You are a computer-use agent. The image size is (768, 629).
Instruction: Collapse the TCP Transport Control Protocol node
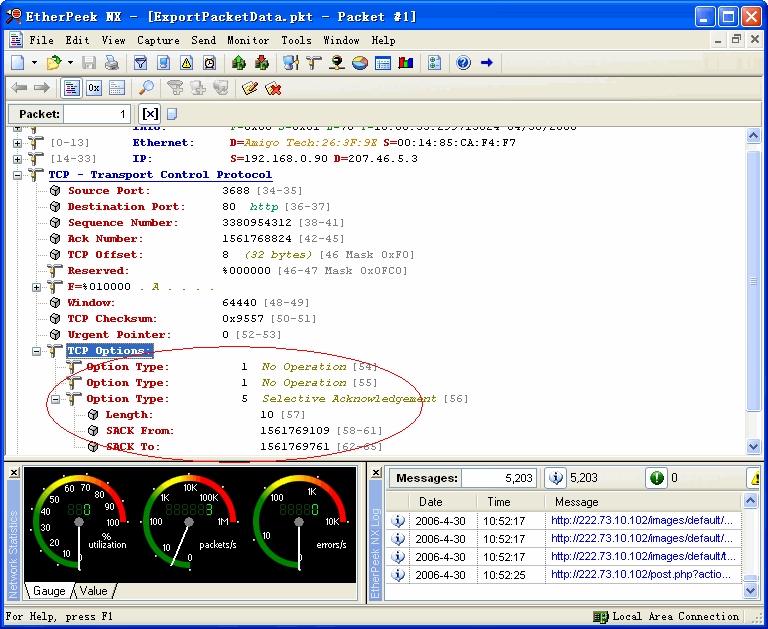click(18, 175)
